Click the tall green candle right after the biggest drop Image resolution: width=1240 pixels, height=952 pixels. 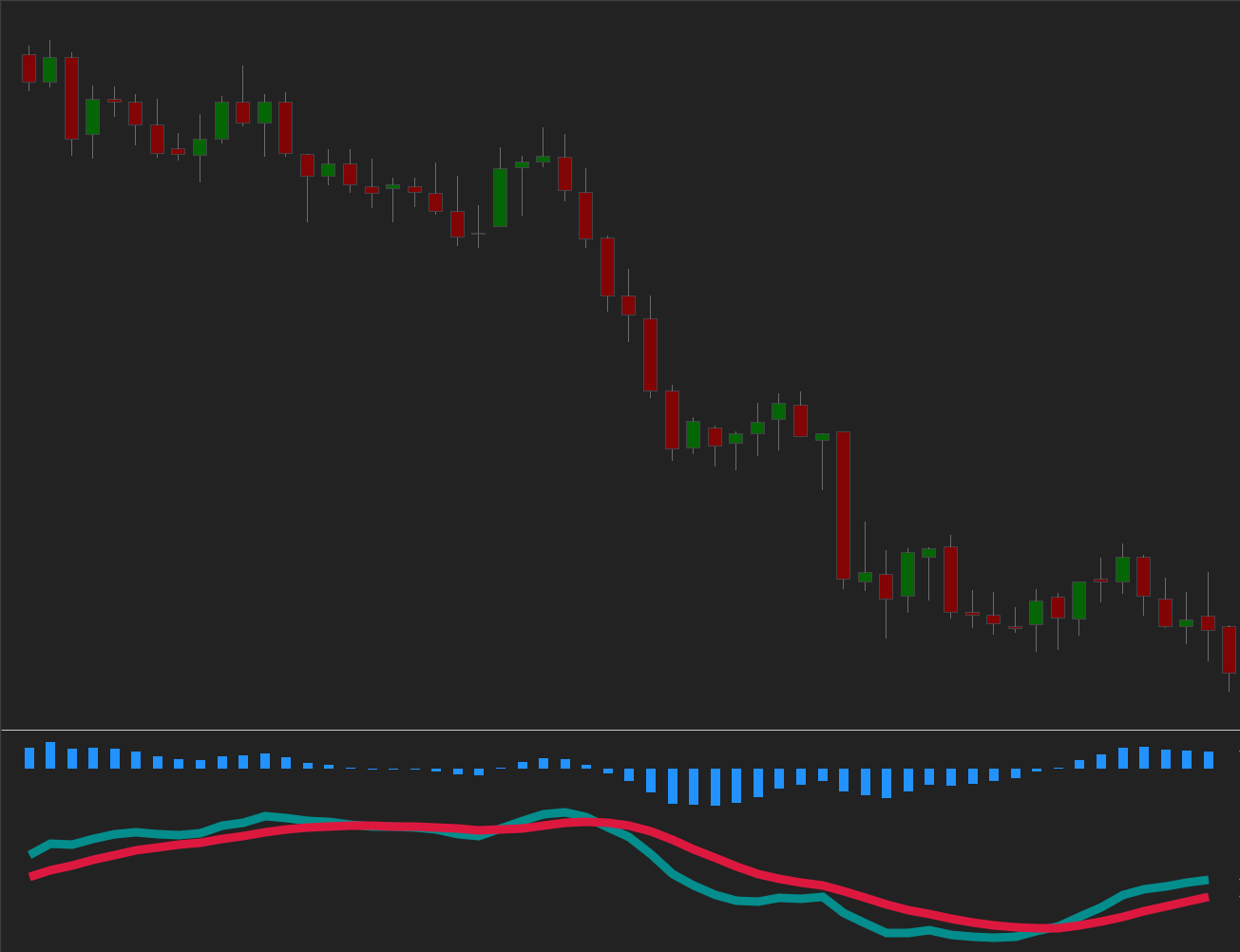907,574
